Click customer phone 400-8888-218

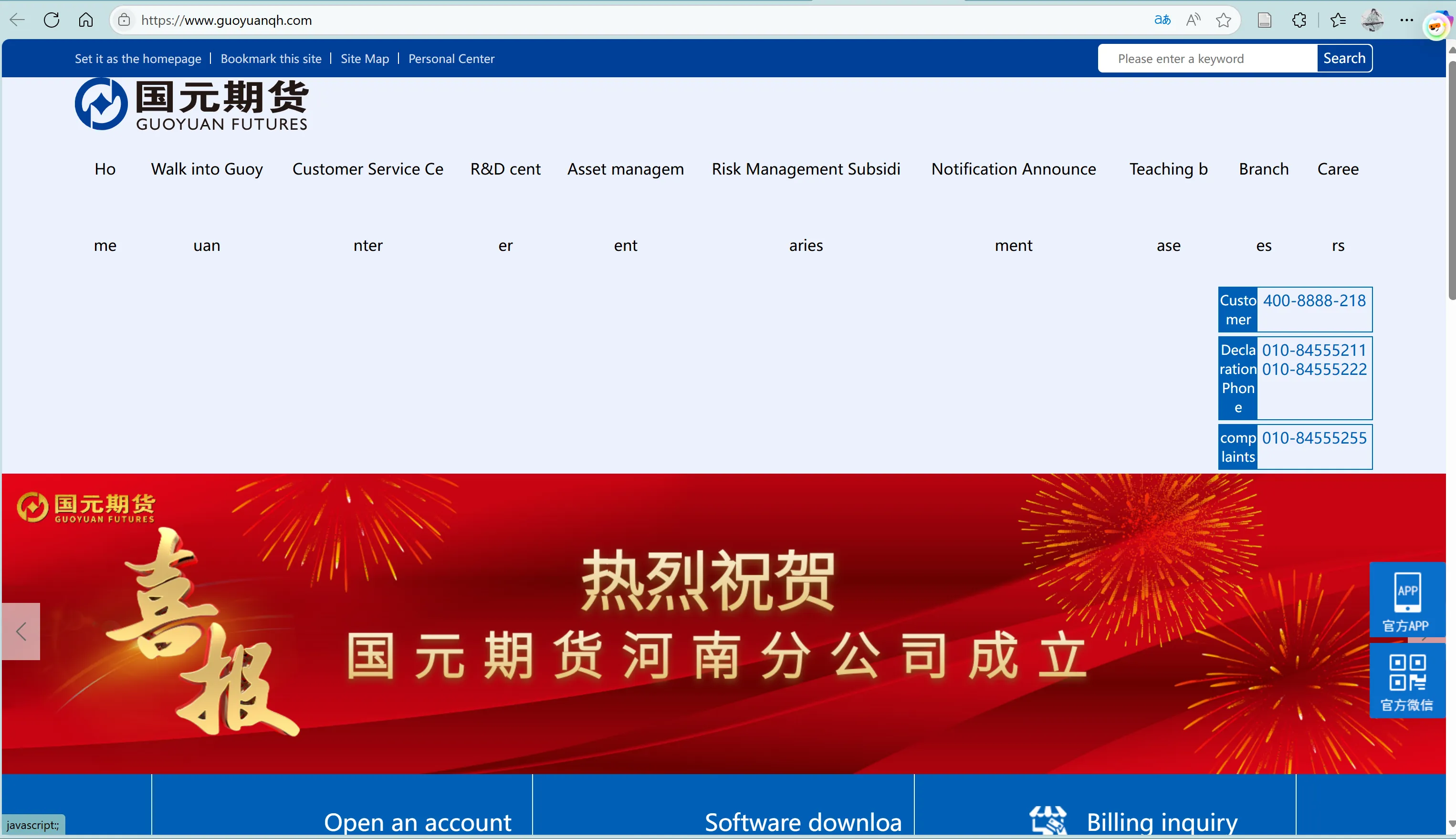pos(1314,300)
